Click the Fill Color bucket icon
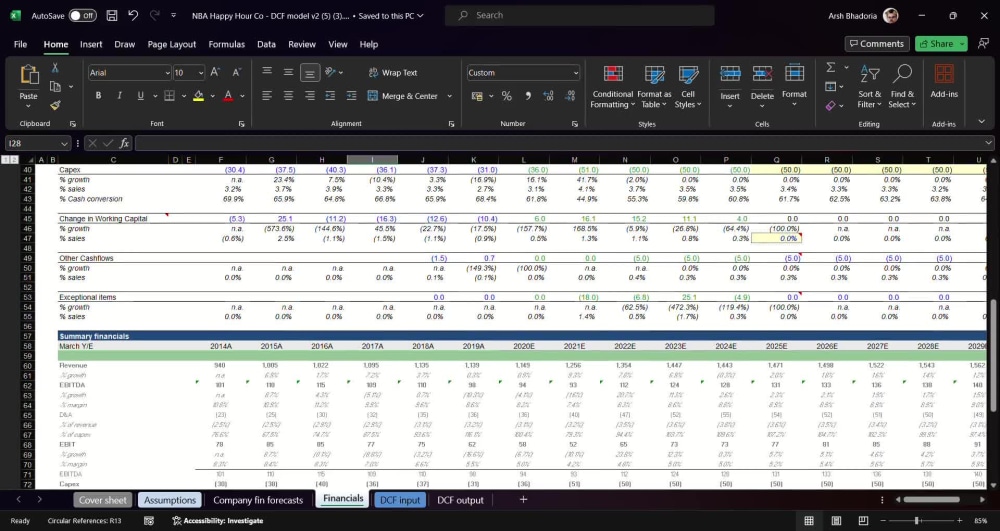Screen dimensions: 1000x531 198,96
